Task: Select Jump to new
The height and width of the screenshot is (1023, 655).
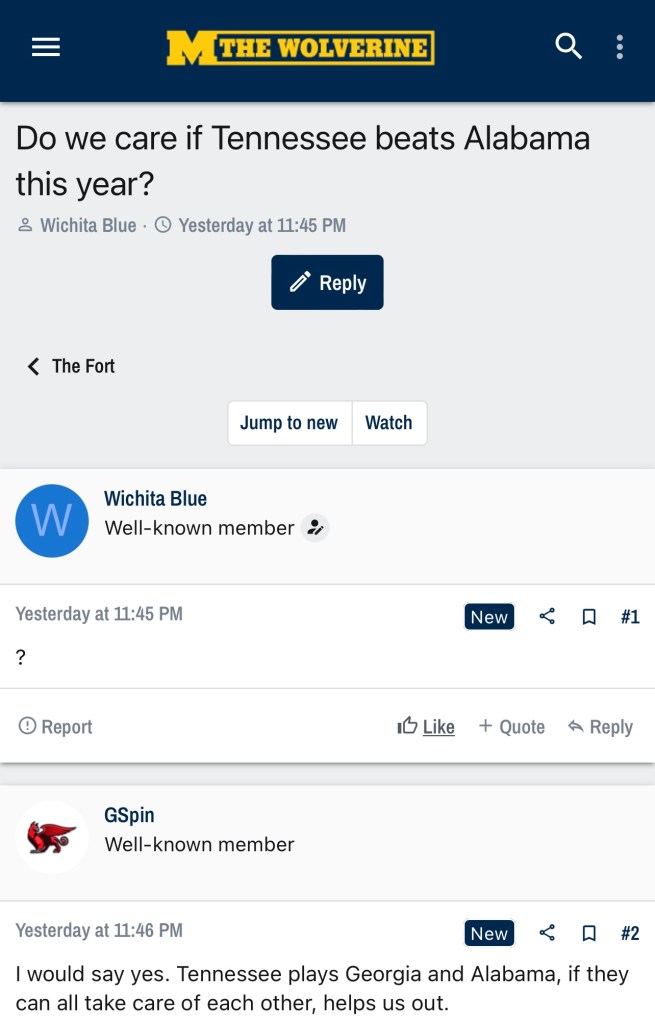Action: pyautogui.click(x=289, y=423)
